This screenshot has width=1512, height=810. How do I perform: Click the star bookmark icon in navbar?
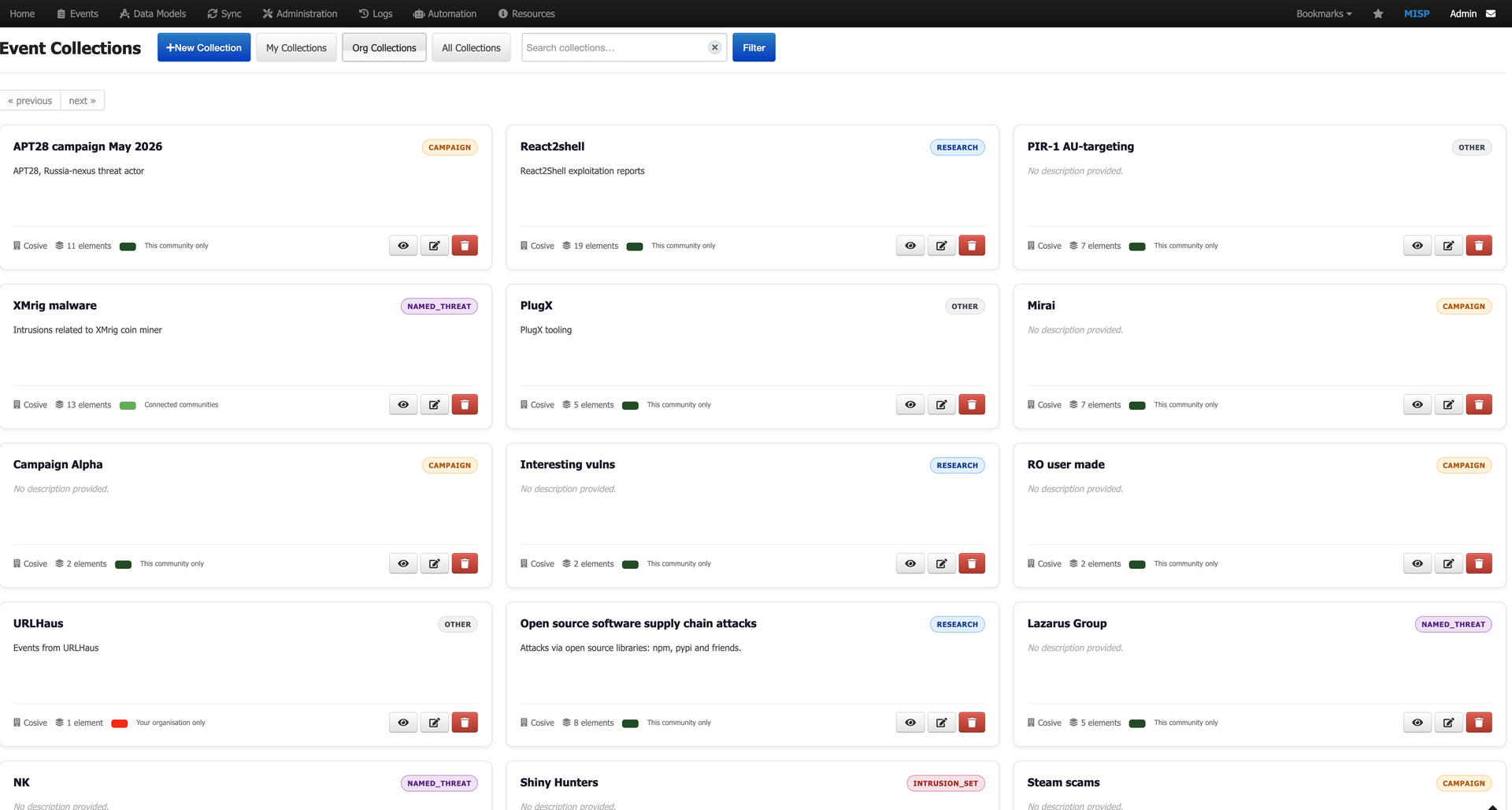click(1378, 13)
